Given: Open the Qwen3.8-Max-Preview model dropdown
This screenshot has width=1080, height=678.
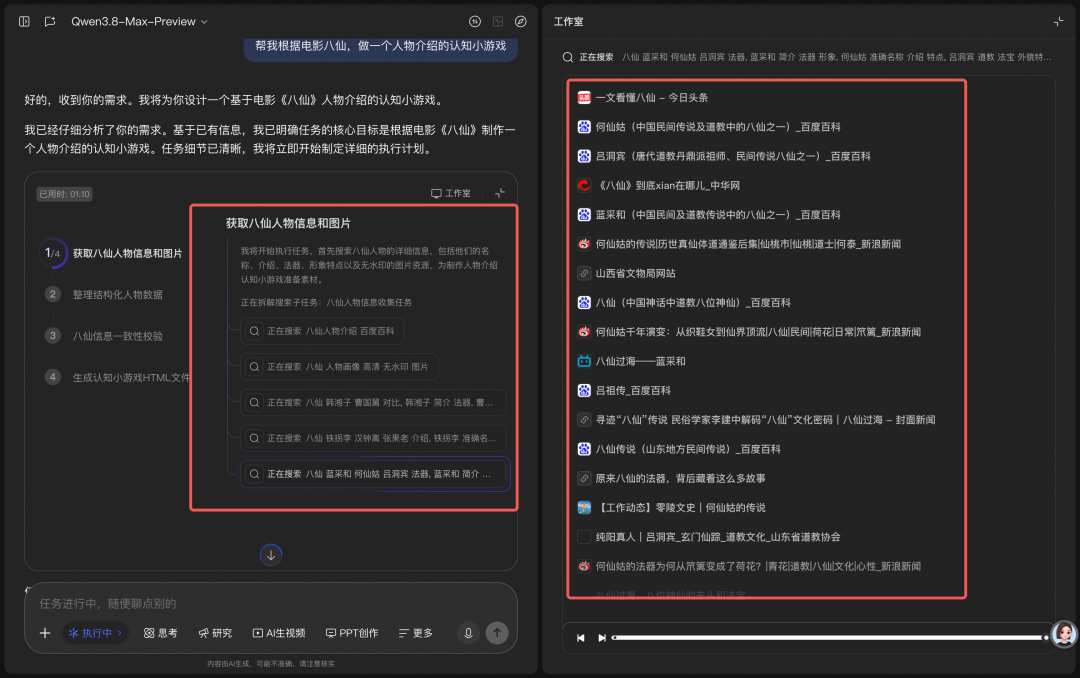Looking at the screenshot, I should click(x=139, y=21).
